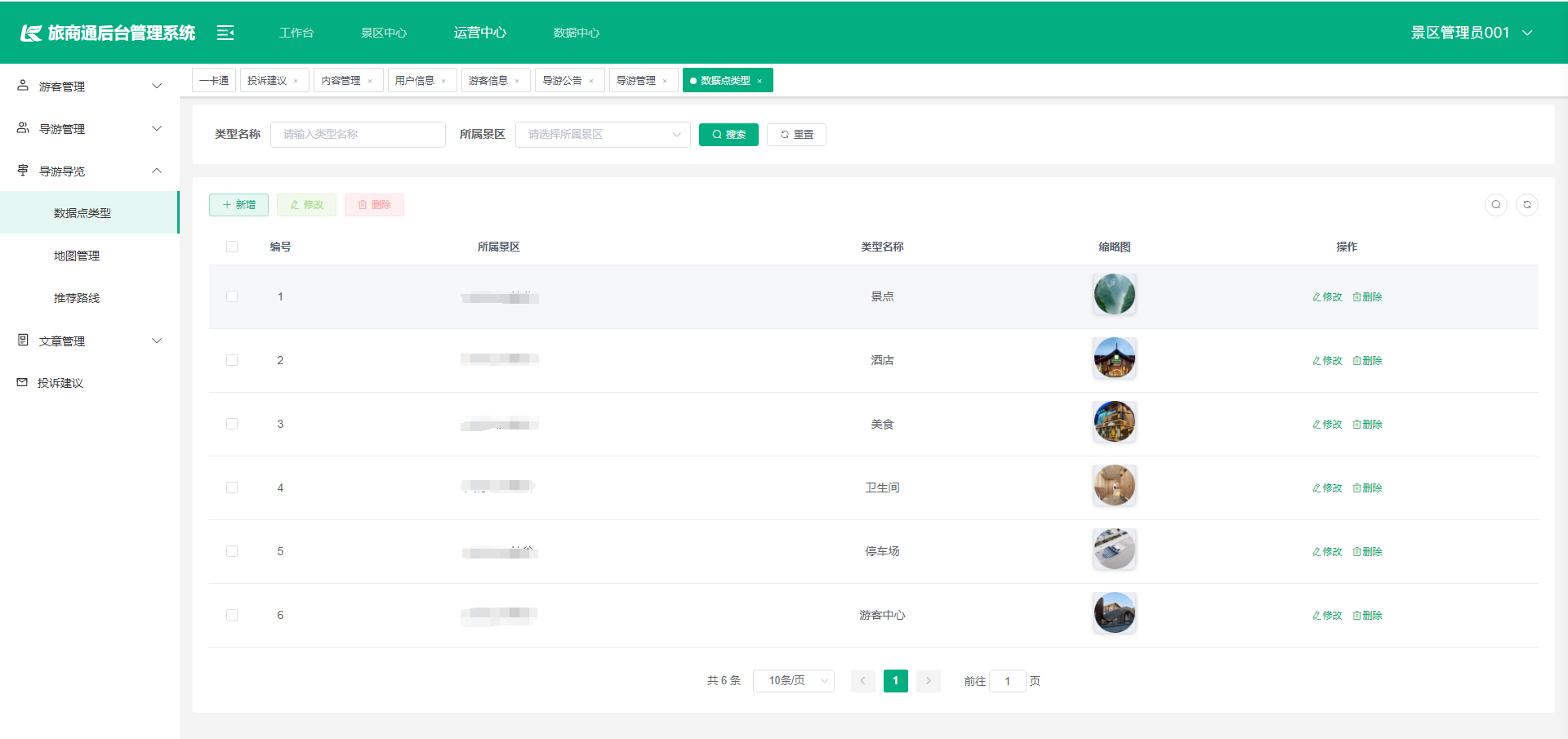Image resolution: width=1568 pixels, height=739 pixels.
Task: Click the 导游导览 signpost icon
Action: point(23,171)
